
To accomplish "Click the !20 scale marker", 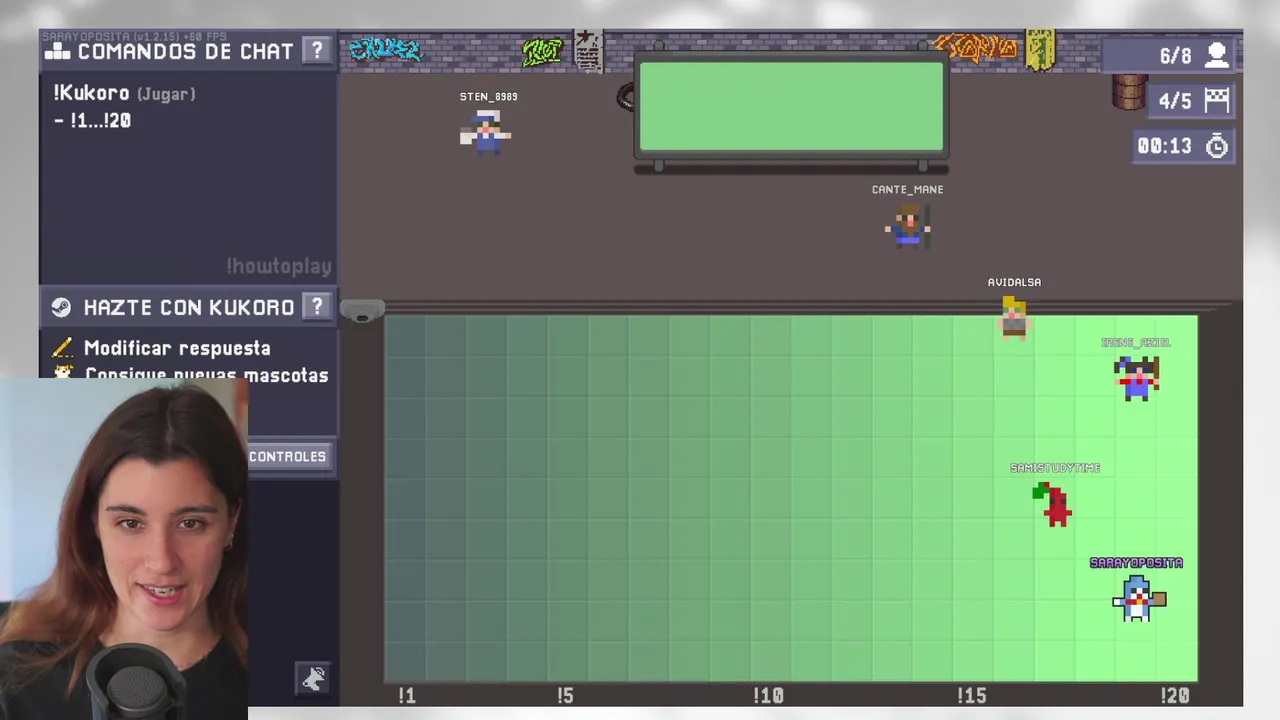I will coord(1175,695).
